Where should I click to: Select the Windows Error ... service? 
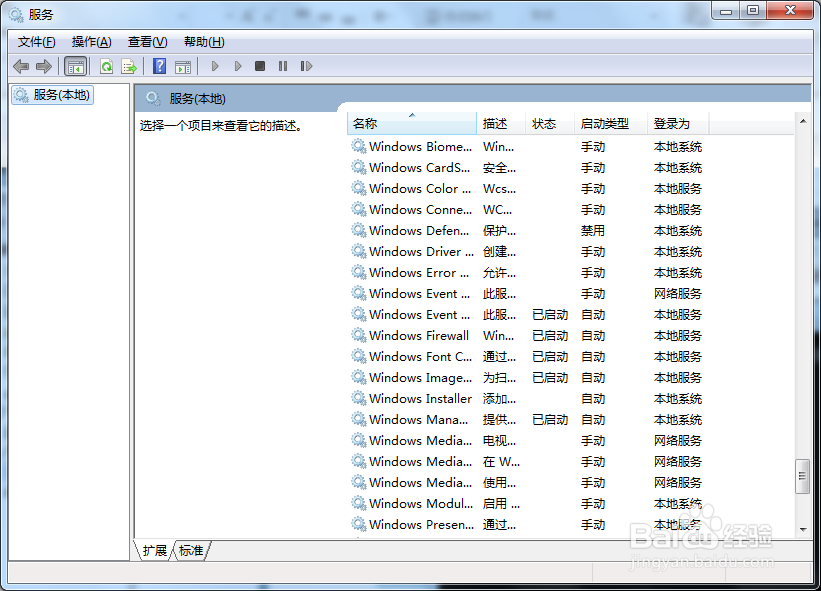(x=419, y=272)
